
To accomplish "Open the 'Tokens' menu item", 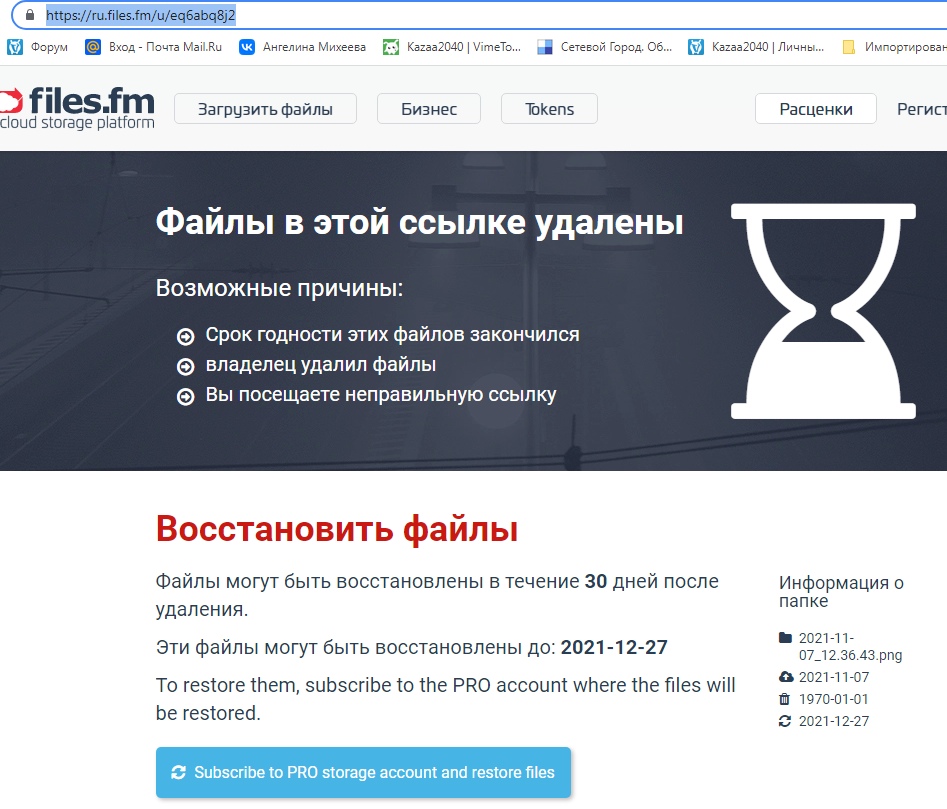I will [x=549, y=109].
